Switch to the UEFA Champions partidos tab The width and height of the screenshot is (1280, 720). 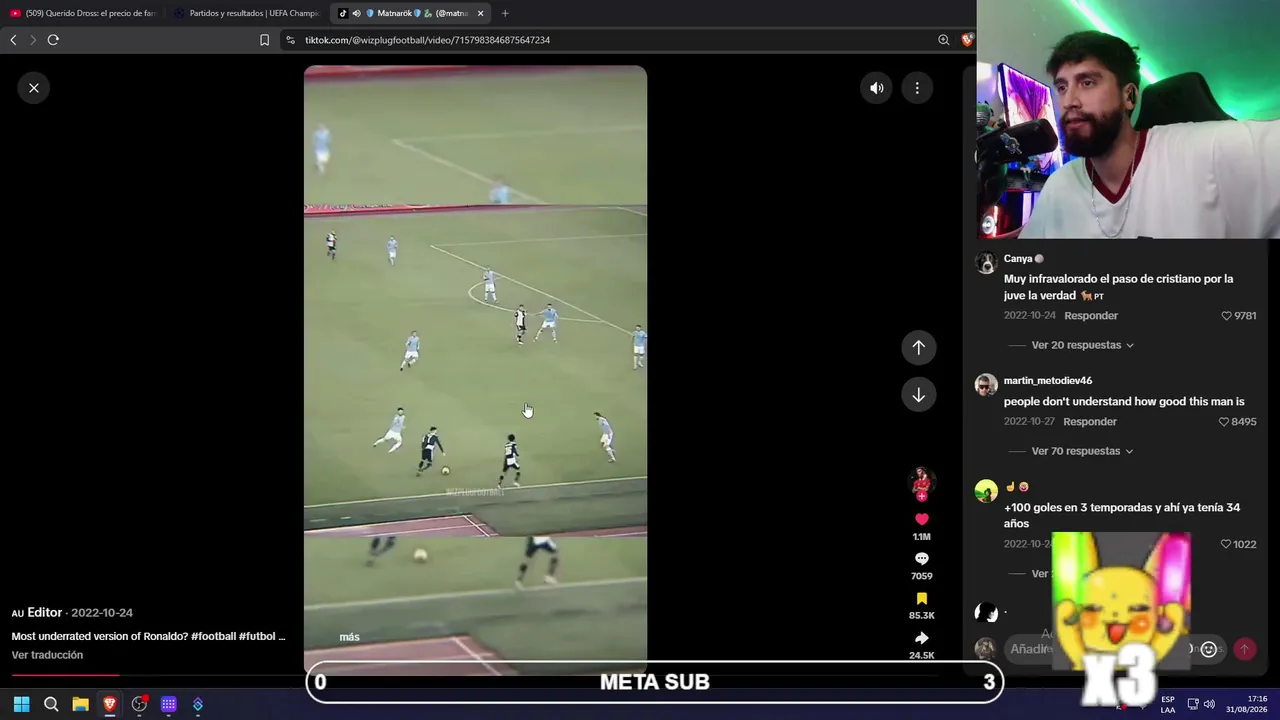coord(246,13)
